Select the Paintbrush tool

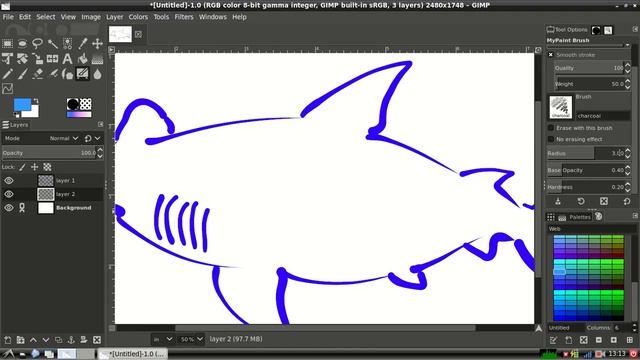coord(22,74)
